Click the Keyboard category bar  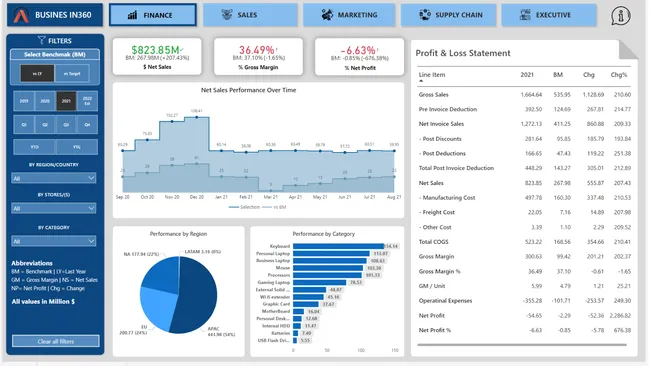(x=338, y=246)
